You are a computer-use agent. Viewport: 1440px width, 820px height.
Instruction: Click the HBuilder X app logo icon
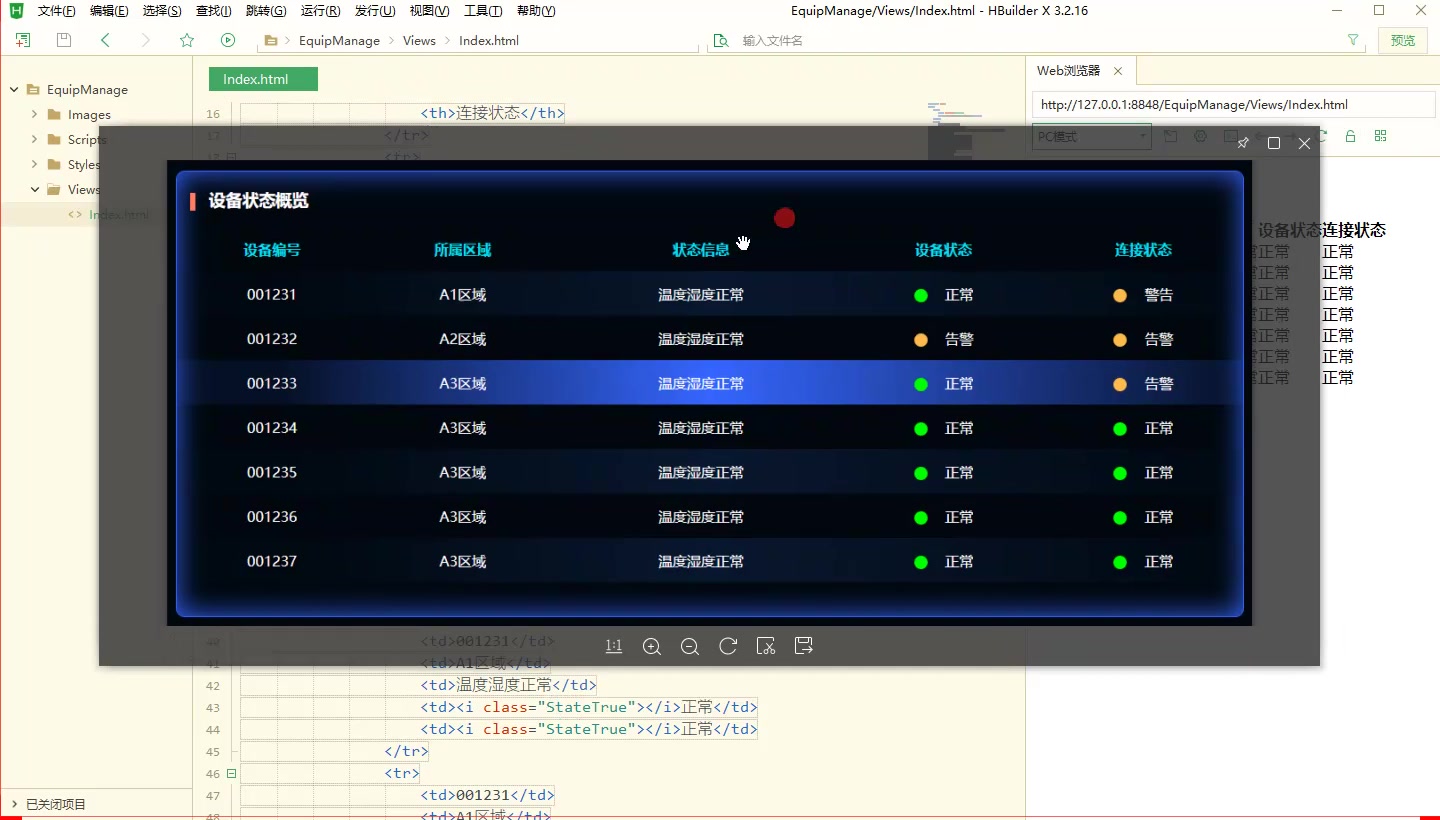tap(16, 11)
